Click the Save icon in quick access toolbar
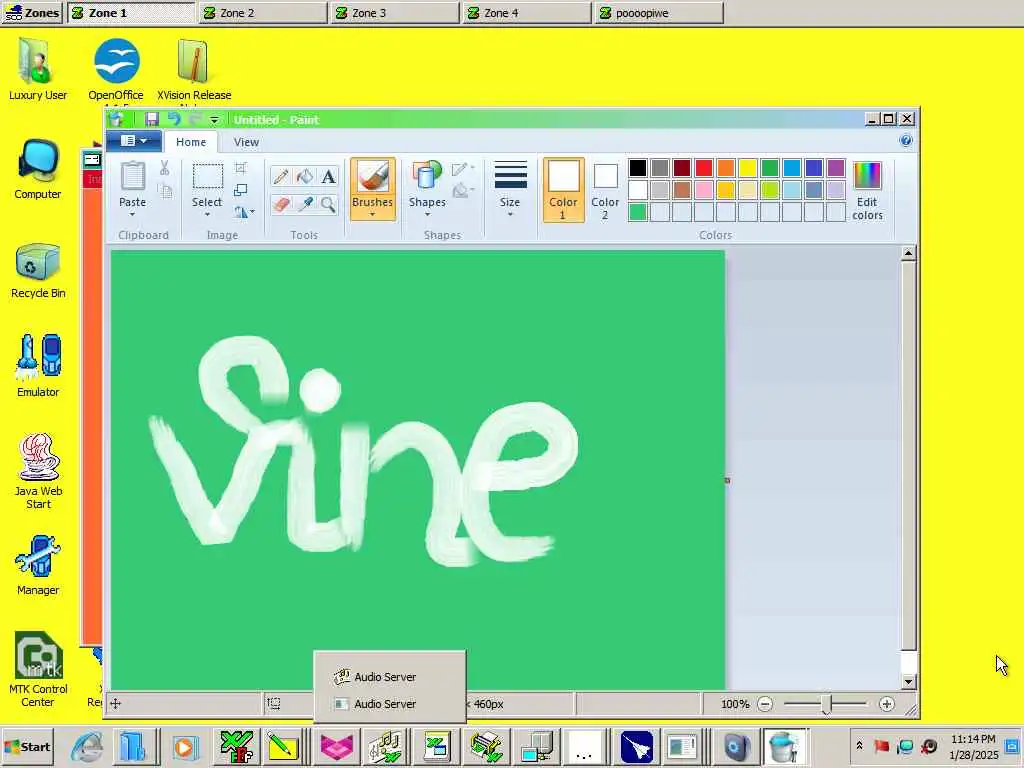 tap(152, 120)
